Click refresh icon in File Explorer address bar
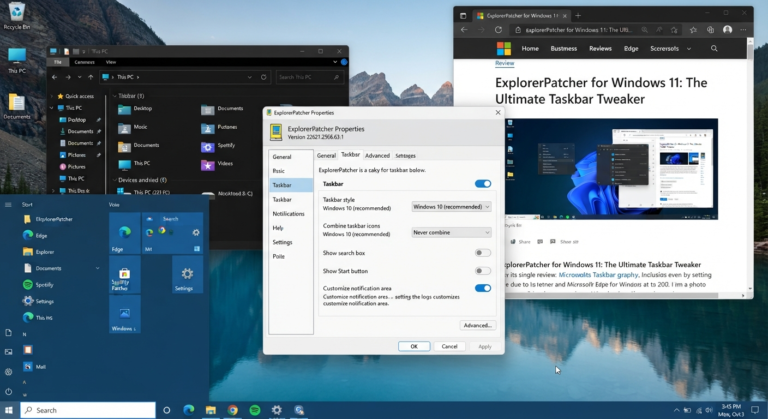 [264, 77]
